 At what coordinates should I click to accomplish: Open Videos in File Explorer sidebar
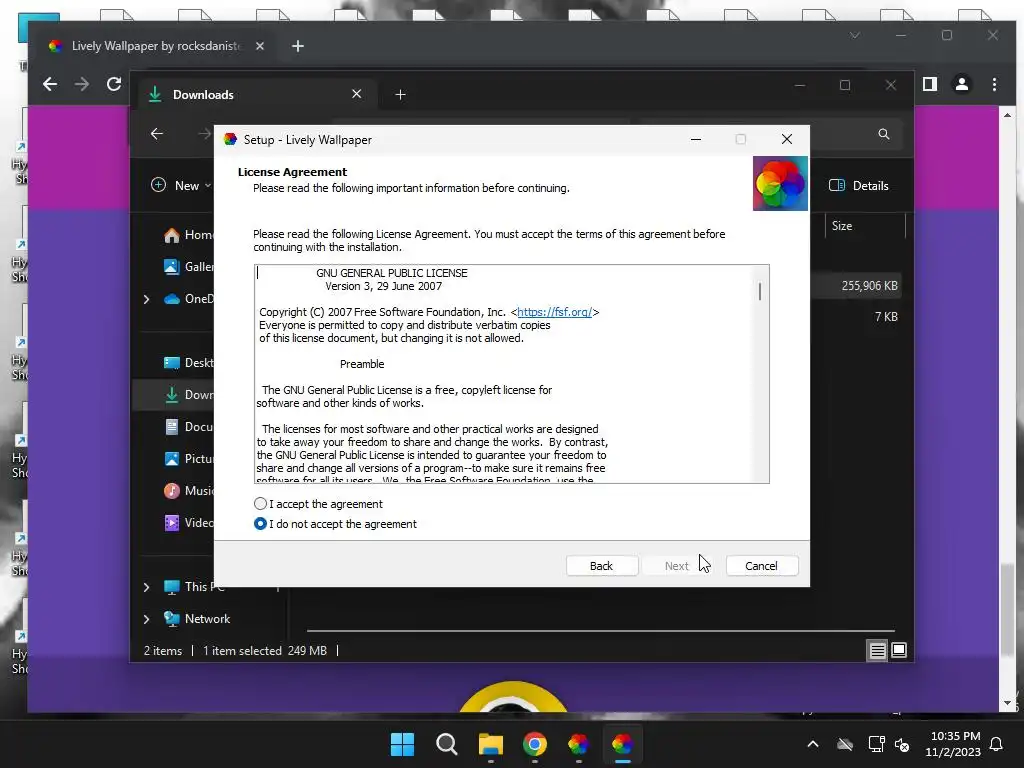pos(188,522)
